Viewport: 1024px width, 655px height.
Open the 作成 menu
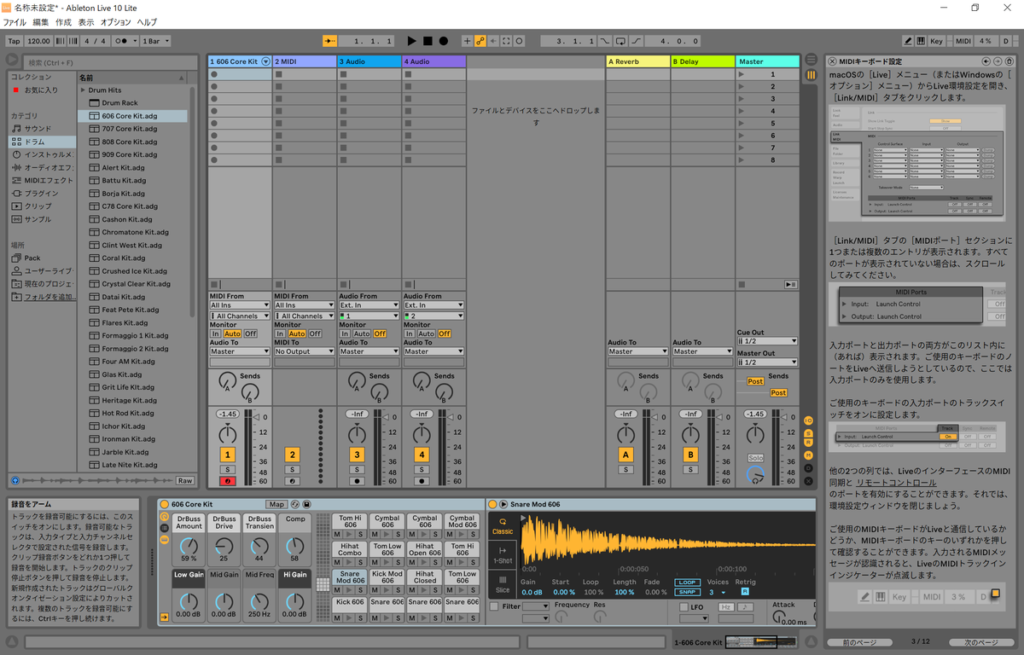coord(63,22)
